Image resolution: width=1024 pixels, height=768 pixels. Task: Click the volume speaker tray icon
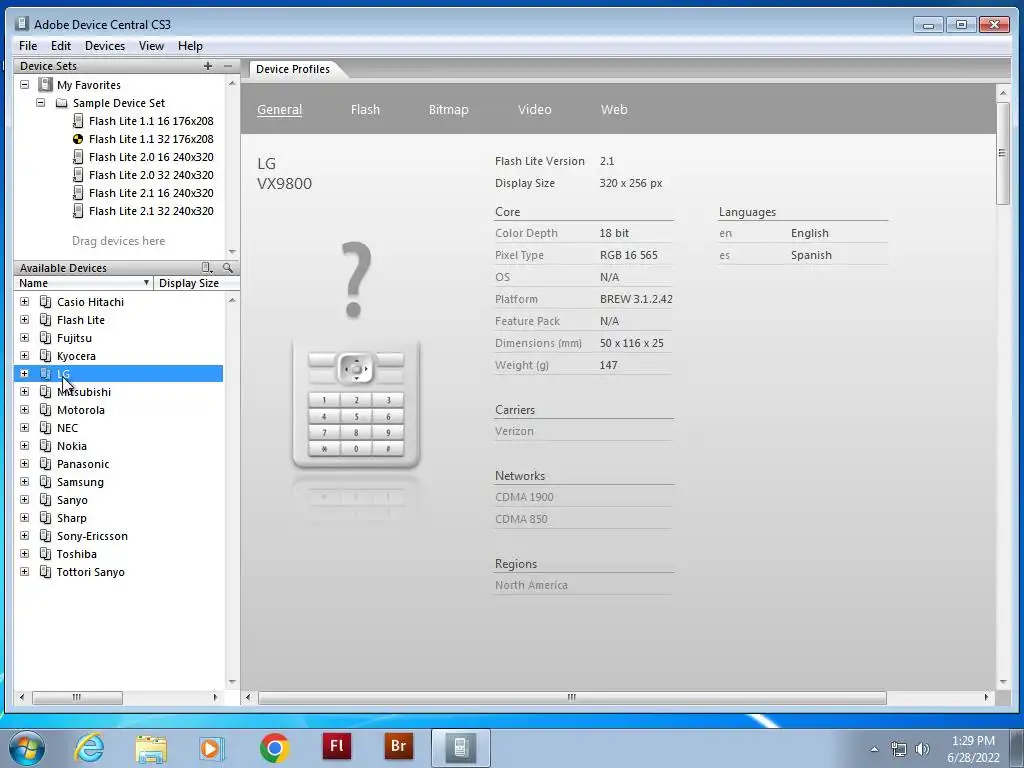click(922, 749)
